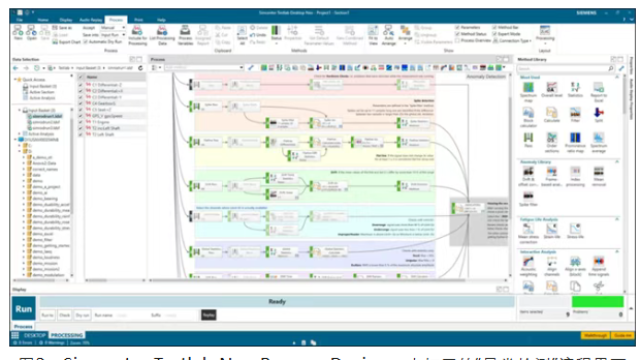Viewport: 640px width, 360px height.
Task: Switch to the Print ribbon tab
Action: coord(139,20)
